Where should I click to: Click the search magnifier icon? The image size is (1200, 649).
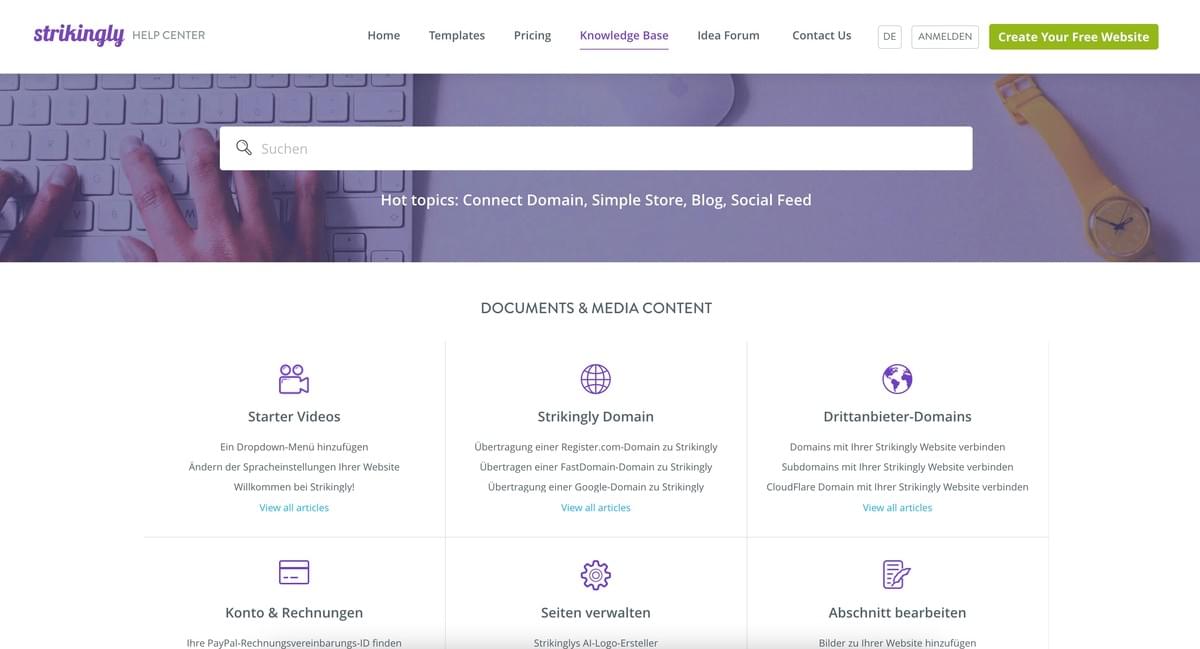pyautogui.click(x=244, y=148)
